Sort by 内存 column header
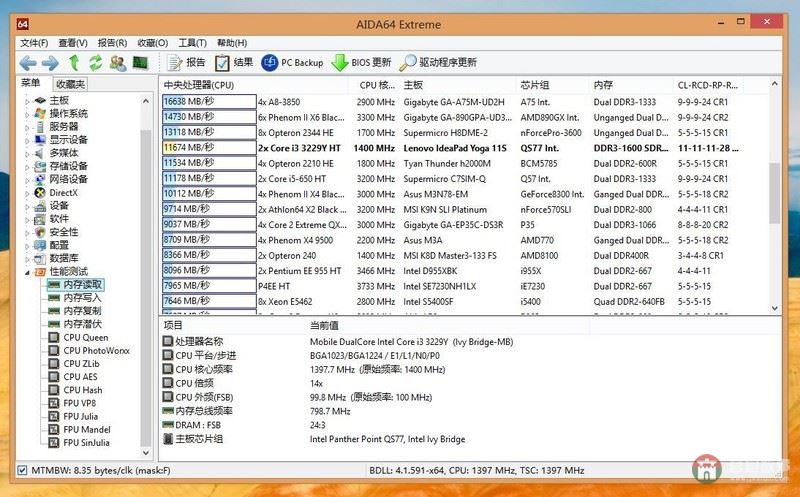 (632, 85)
